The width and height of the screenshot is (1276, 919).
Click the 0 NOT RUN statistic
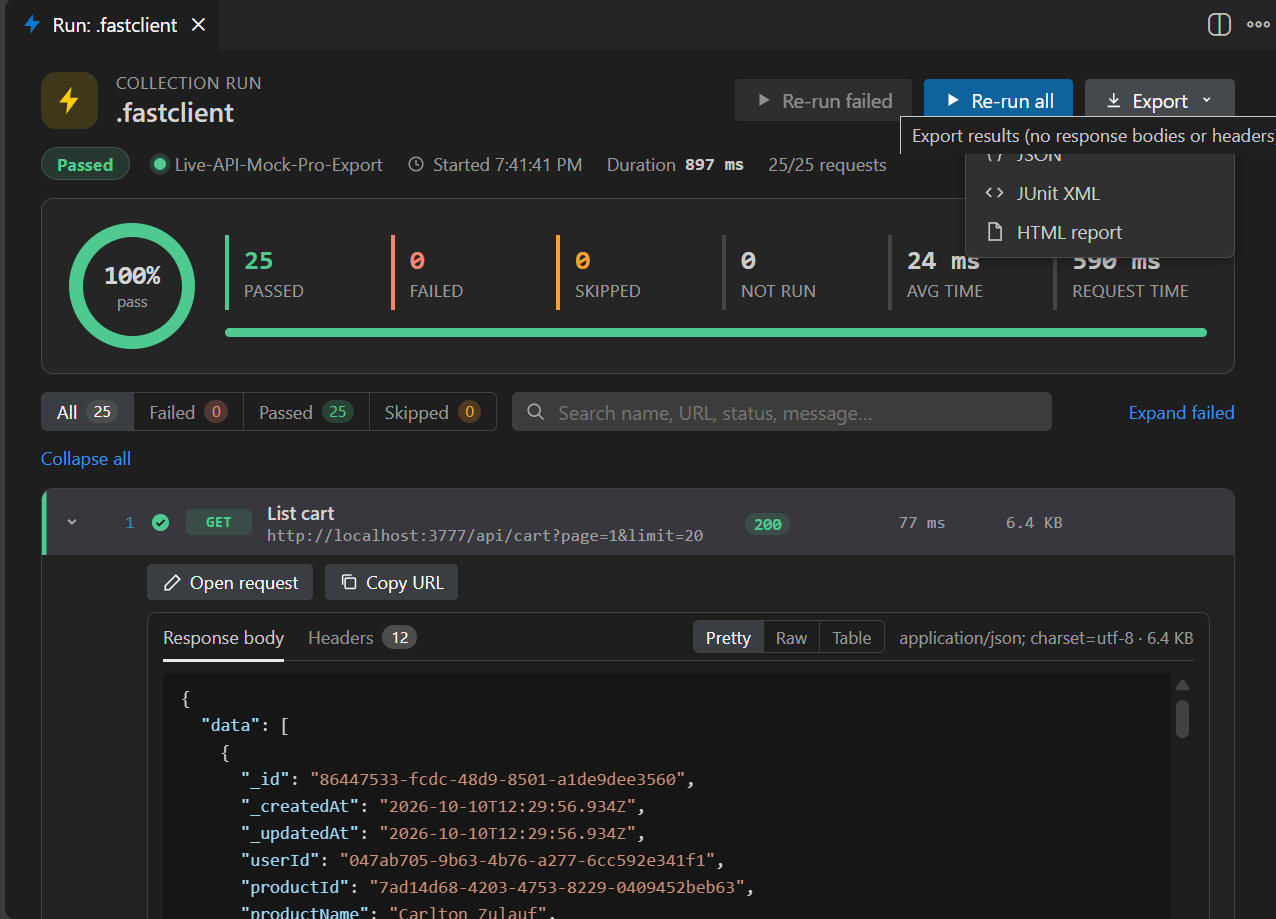tap(778, 275)
